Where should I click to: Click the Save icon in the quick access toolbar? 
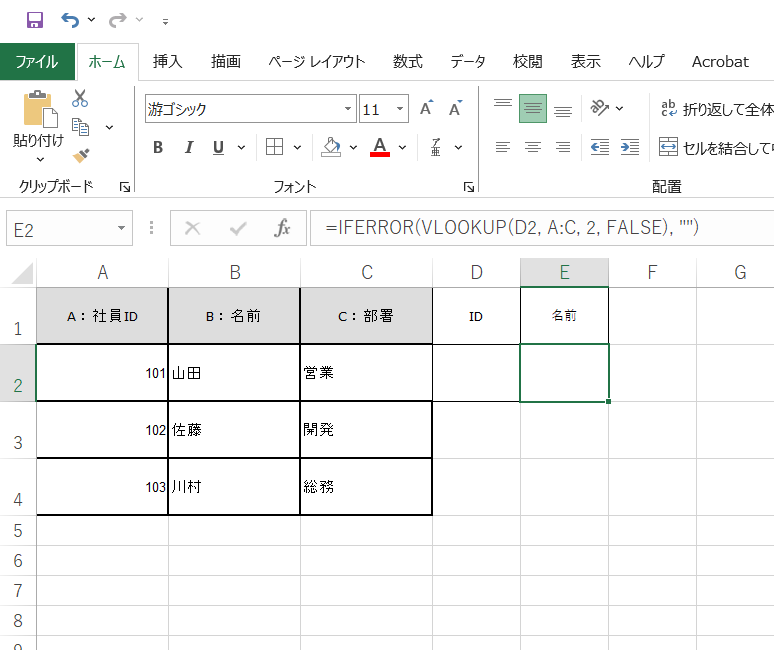point(34,20)
